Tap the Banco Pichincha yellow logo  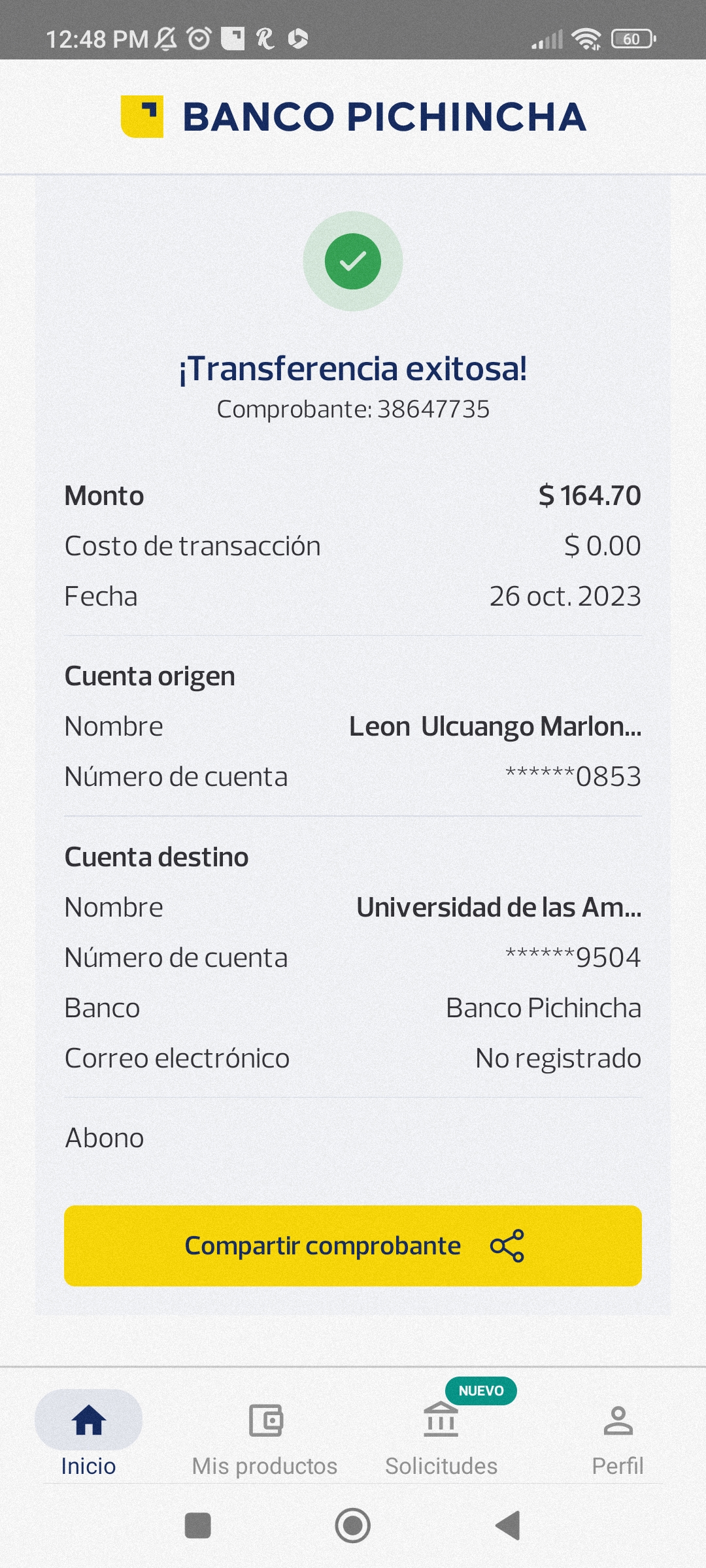pyautogui.click(x=142, y=116)
